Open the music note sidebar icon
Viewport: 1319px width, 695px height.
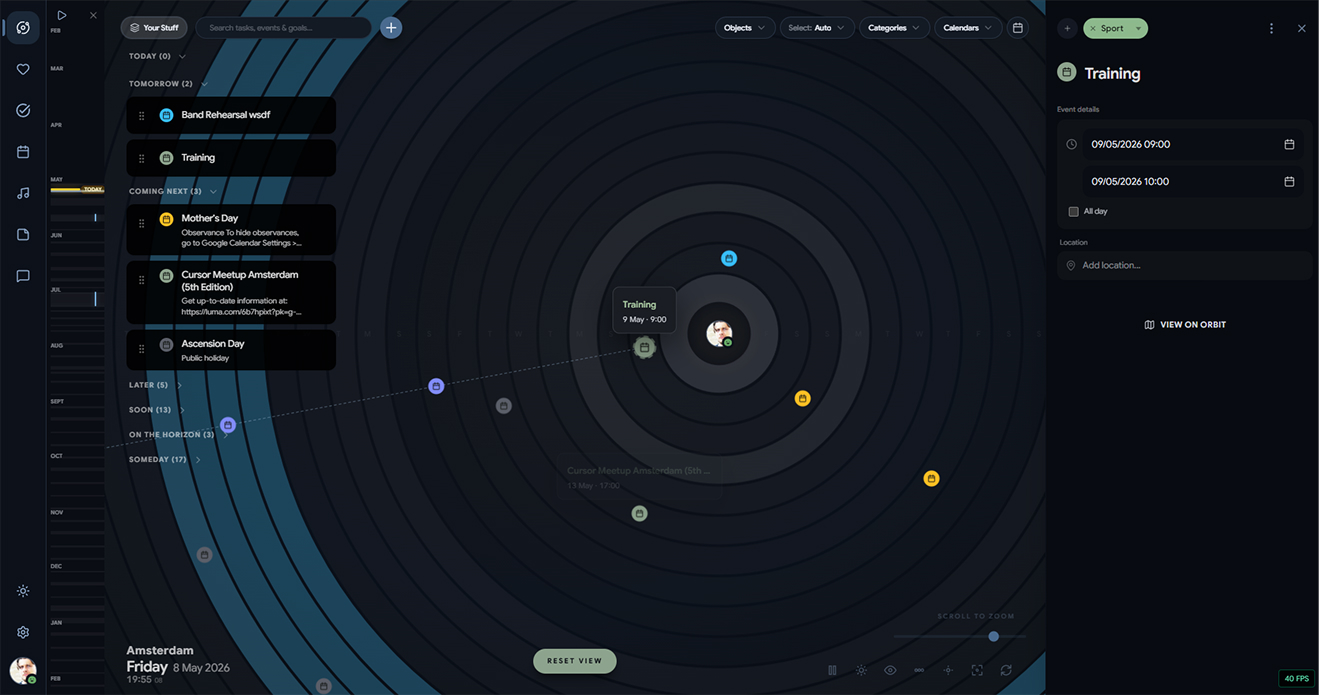point(23,193)
